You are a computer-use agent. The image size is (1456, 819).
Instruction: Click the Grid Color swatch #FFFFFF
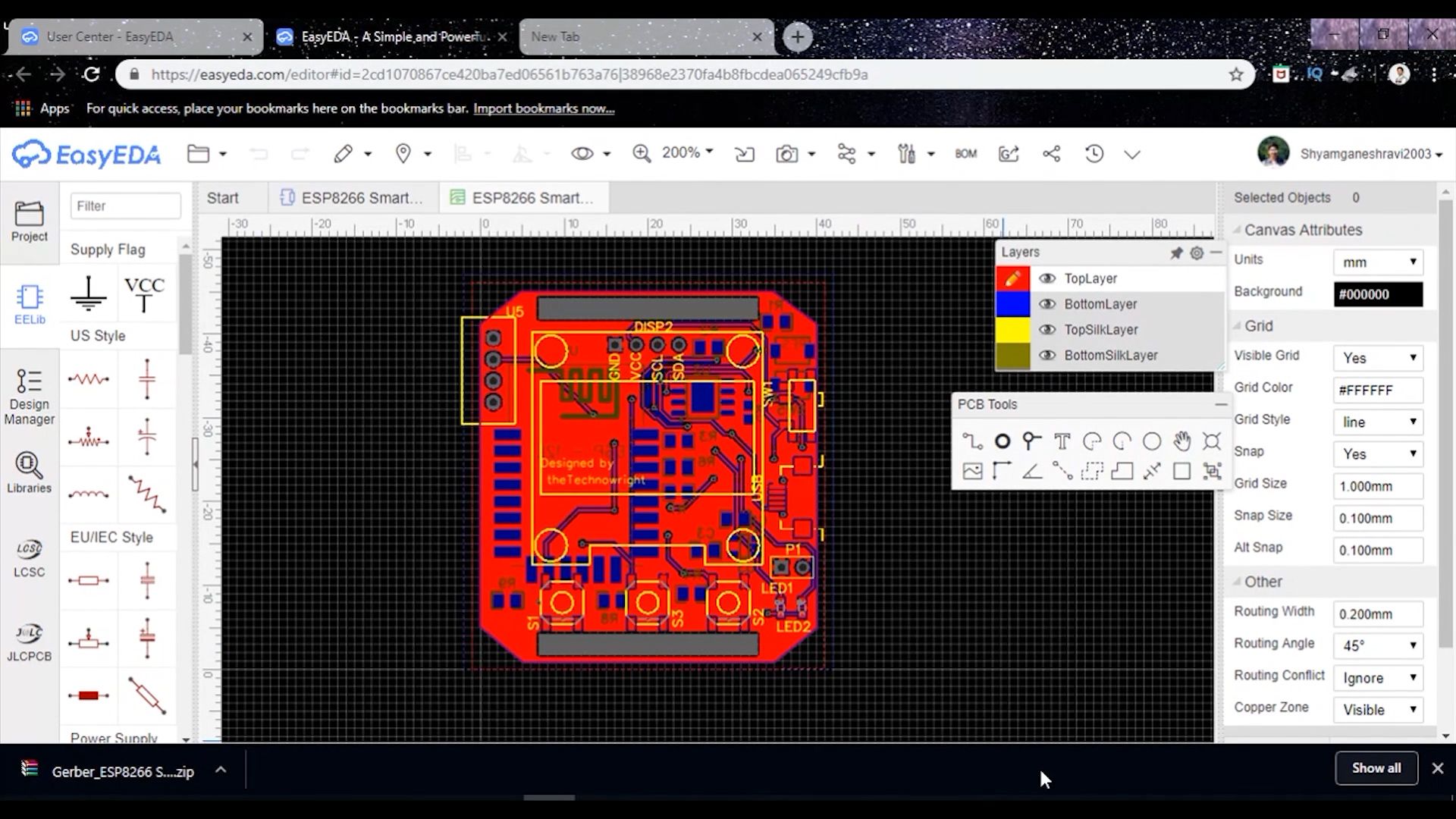point(1378,390)
